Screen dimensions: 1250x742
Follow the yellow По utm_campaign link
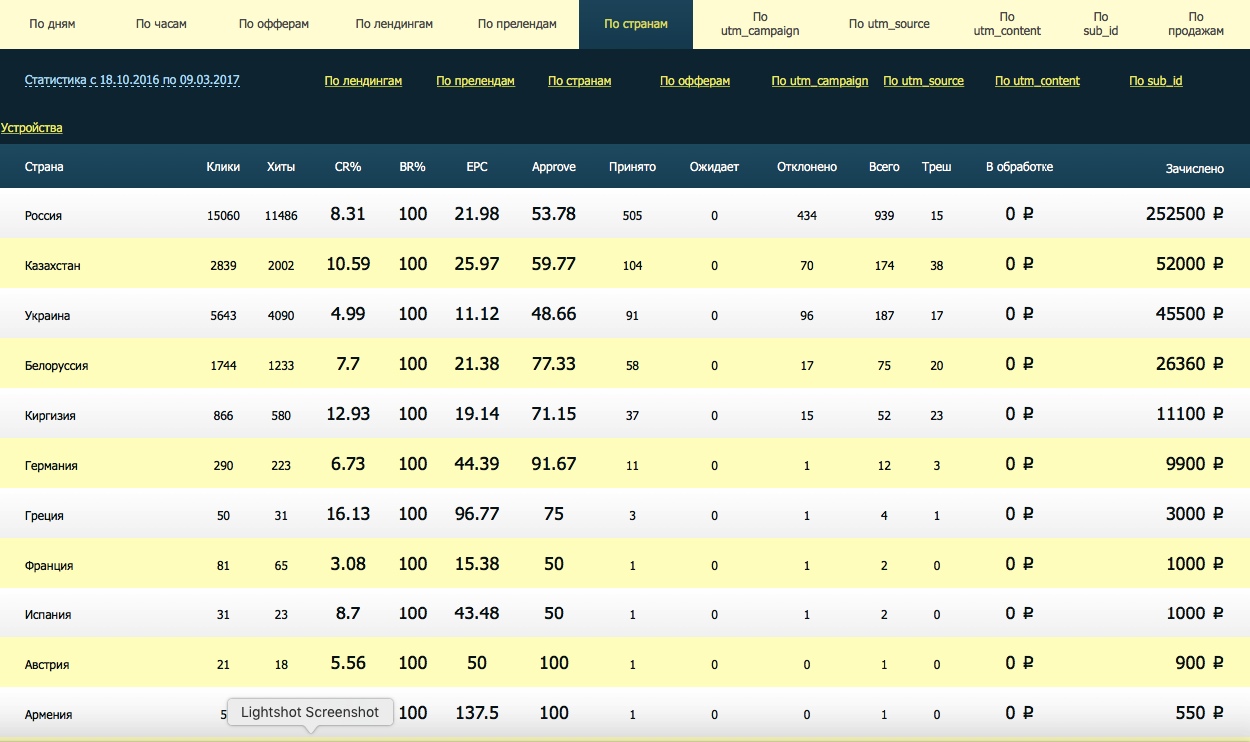820,81
